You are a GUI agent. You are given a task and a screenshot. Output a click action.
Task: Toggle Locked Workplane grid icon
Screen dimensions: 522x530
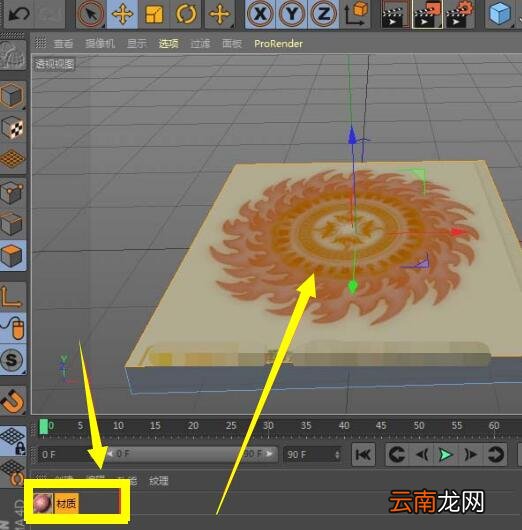[13, 440]
